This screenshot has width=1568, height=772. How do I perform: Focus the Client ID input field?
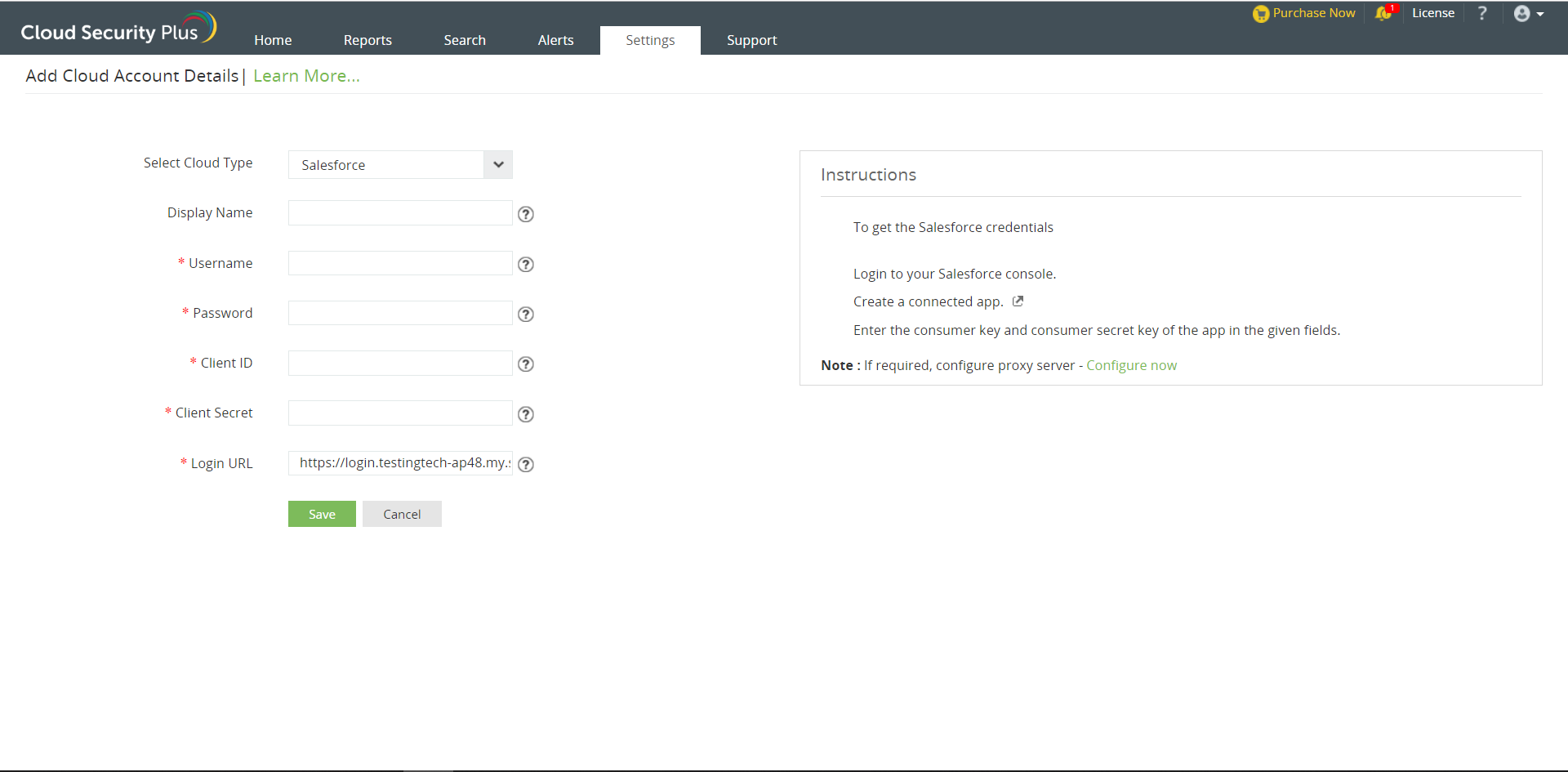point(400,363)
